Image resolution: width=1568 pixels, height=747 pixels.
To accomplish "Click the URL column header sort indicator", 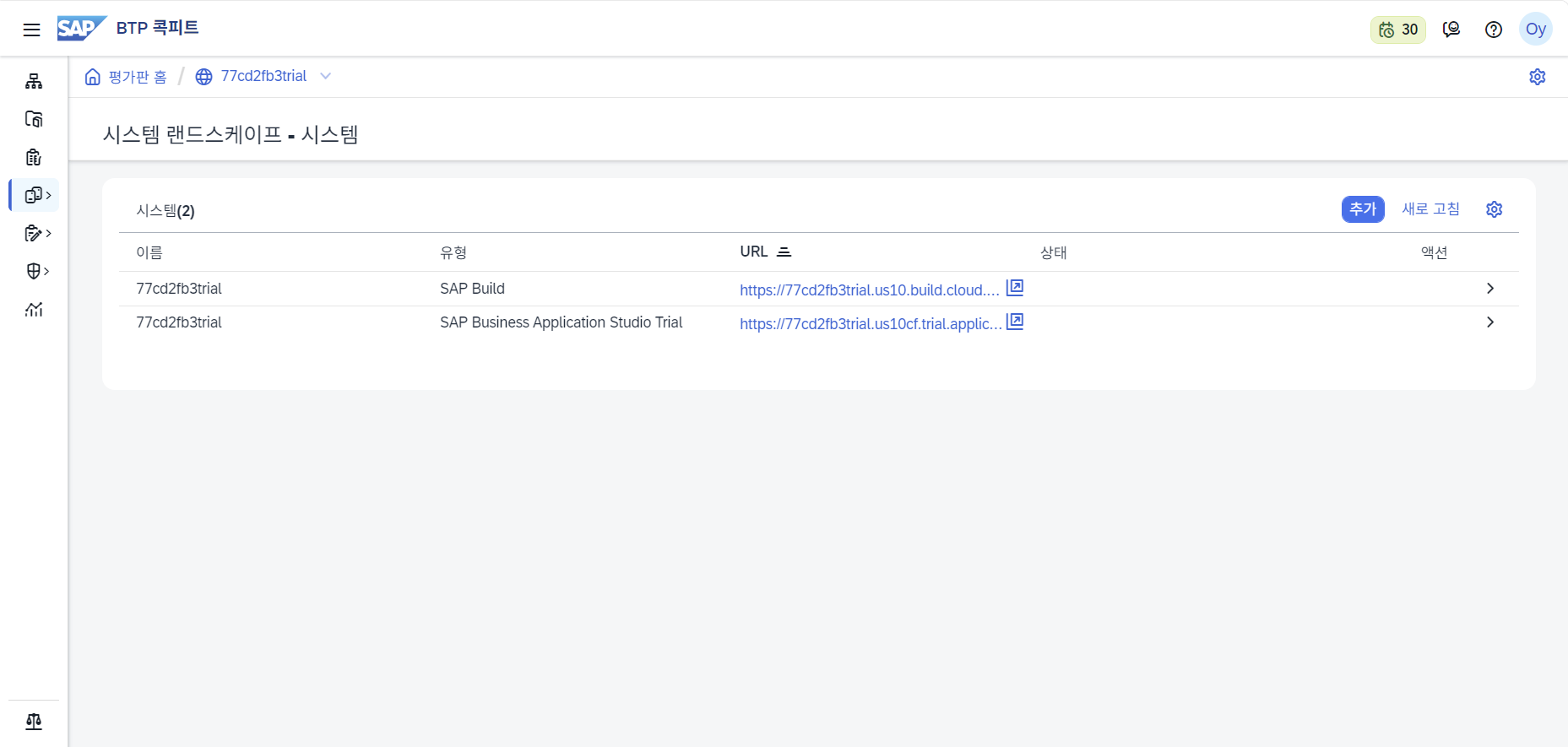I will [x=784, y=252].
